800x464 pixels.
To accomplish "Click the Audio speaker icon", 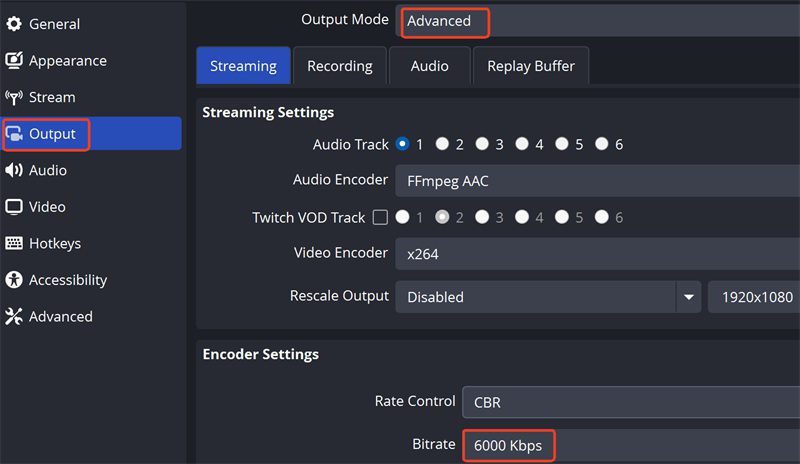I will click(14, 171).
